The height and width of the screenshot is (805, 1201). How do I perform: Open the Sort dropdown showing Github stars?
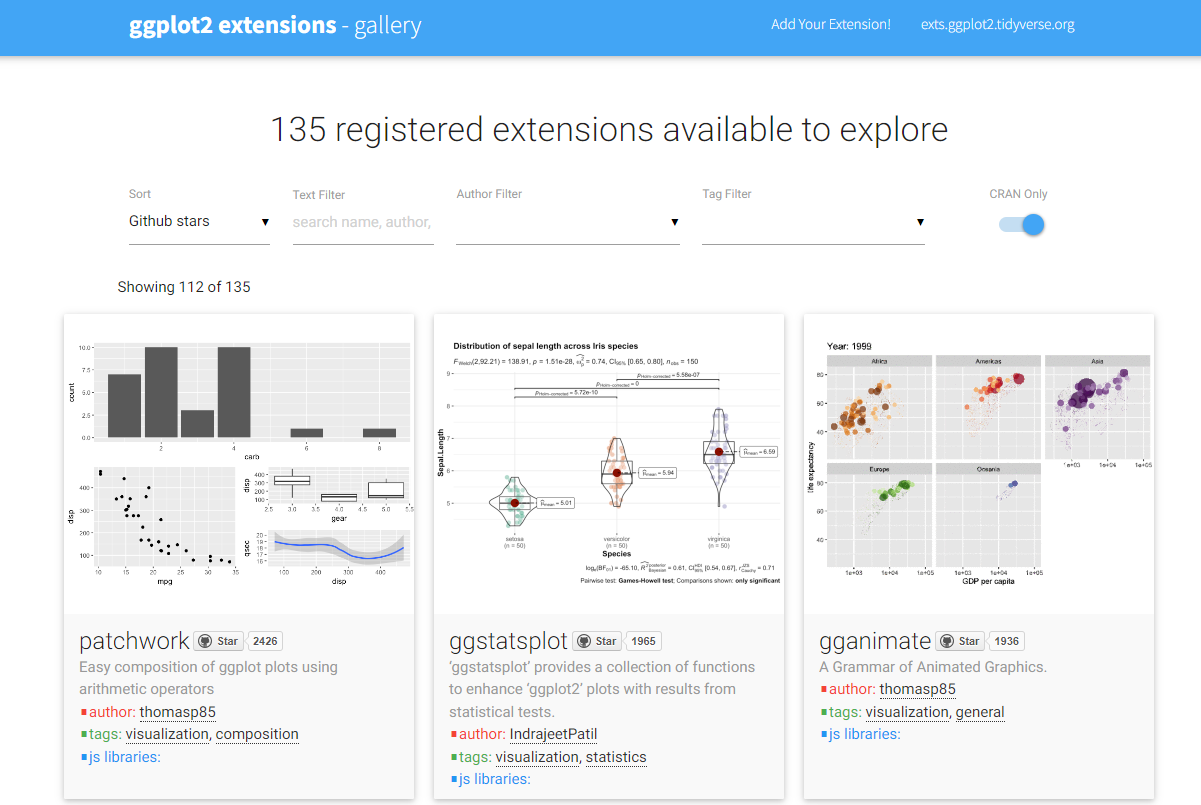[199, 222]
